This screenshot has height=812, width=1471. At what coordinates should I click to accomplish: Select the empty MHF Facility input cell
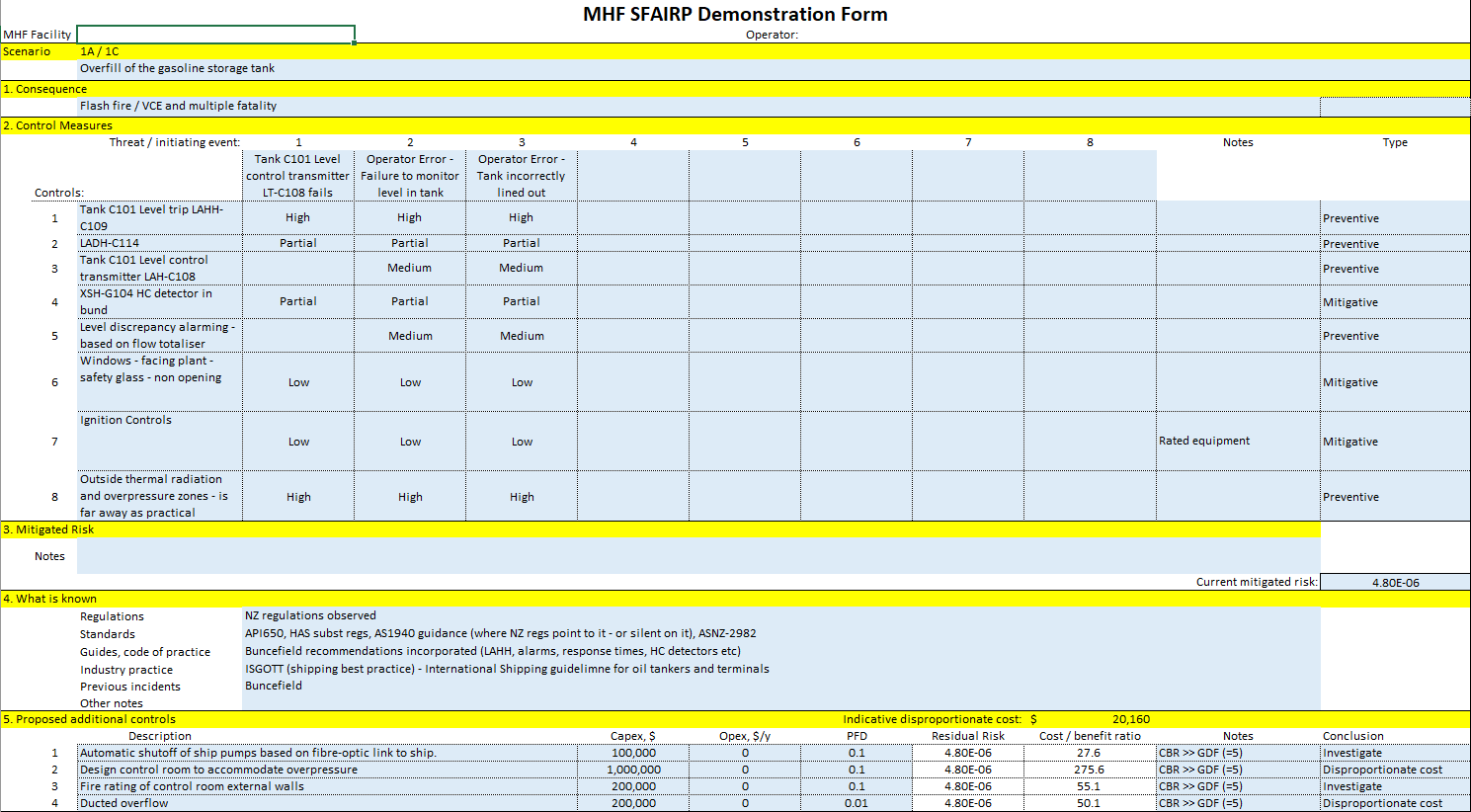pyautogui.click(x=215, y=35)
